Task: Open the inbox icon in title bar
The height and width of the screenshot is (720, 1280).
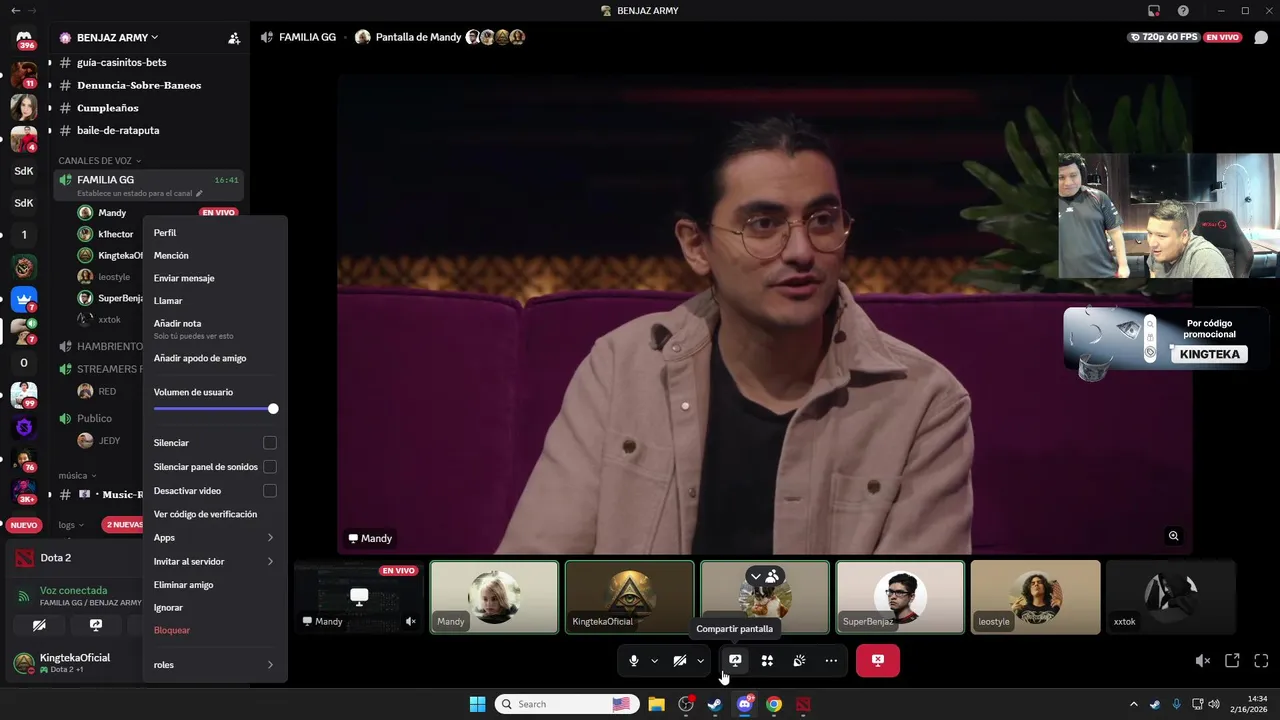Action: [x=1154, y=11]
